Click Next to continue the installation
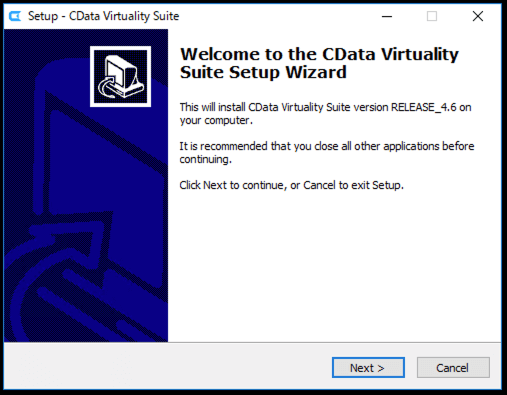 click(368, 368)
